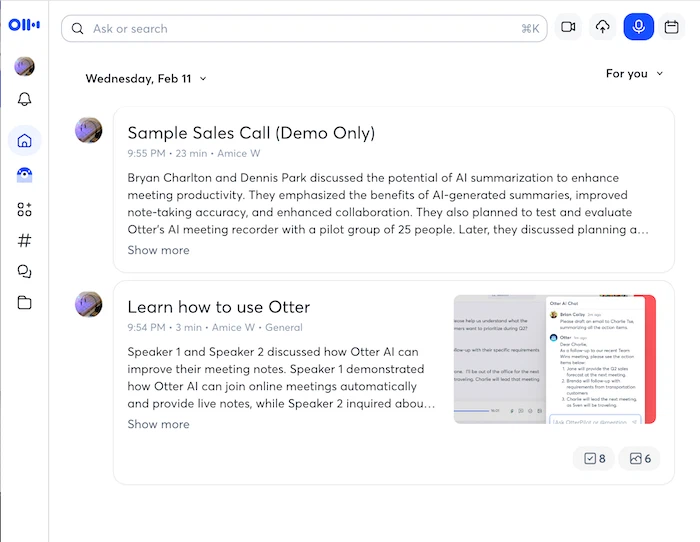Open the Folders icon in sidebar

25,303
